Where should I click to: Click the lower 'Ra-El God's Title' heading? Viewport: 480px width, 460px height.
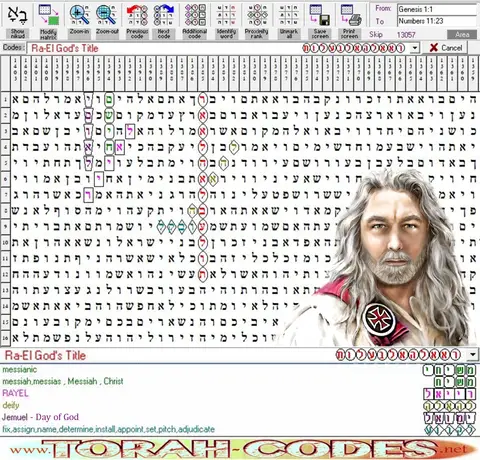pos(45,355)
